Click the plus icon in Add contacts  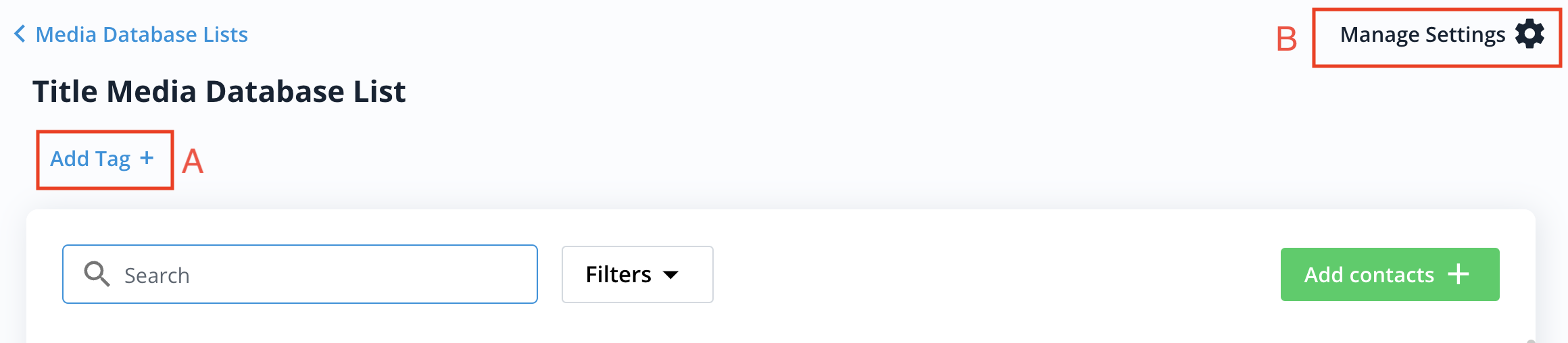tap(1459, 274)
